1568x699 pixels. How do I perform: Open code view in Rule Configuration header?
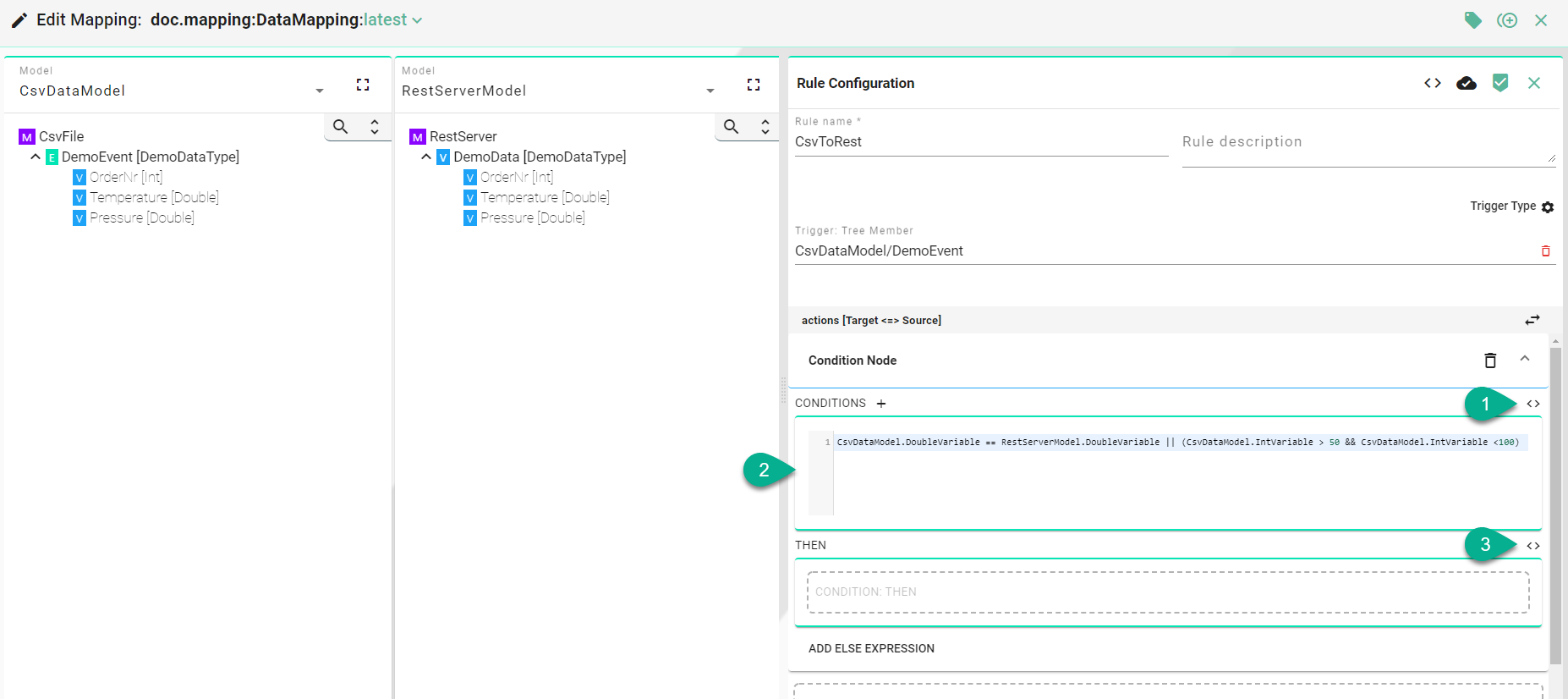point(1432,83)
